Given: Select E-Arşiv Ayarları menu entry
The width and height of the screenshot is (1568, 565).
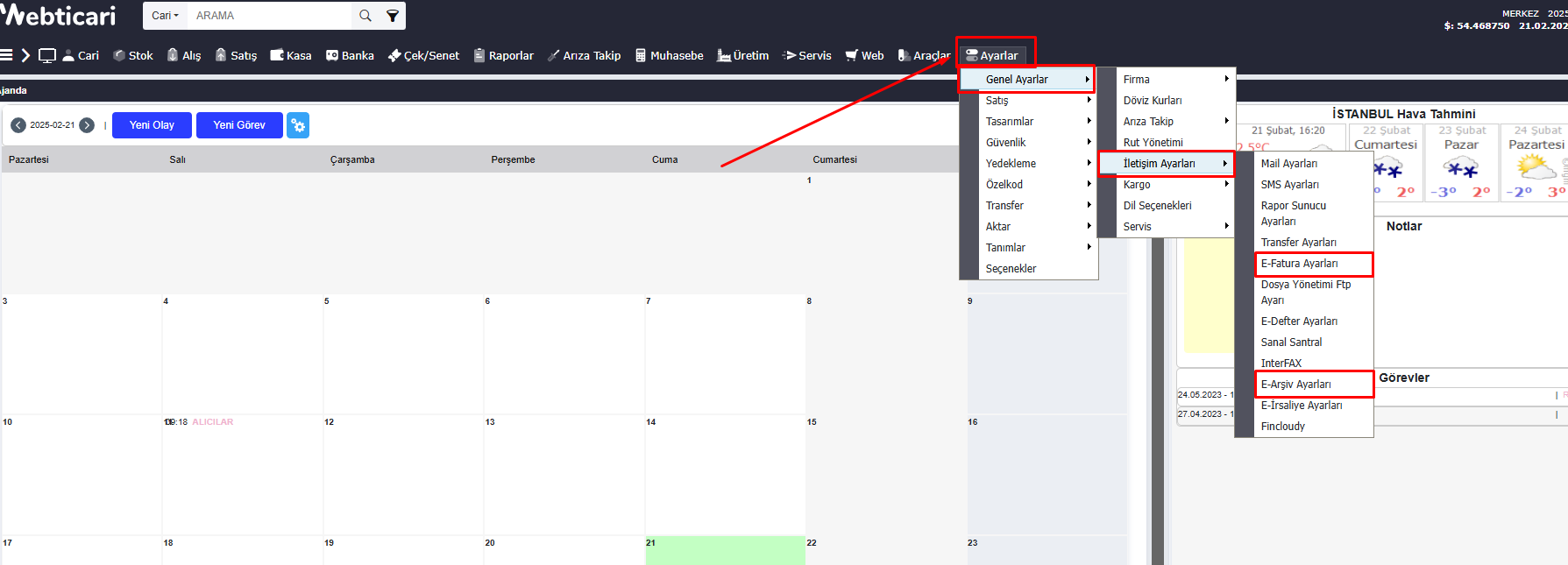Looking at the screenshot, I should pyautogui.click(x=1296, y=385).
